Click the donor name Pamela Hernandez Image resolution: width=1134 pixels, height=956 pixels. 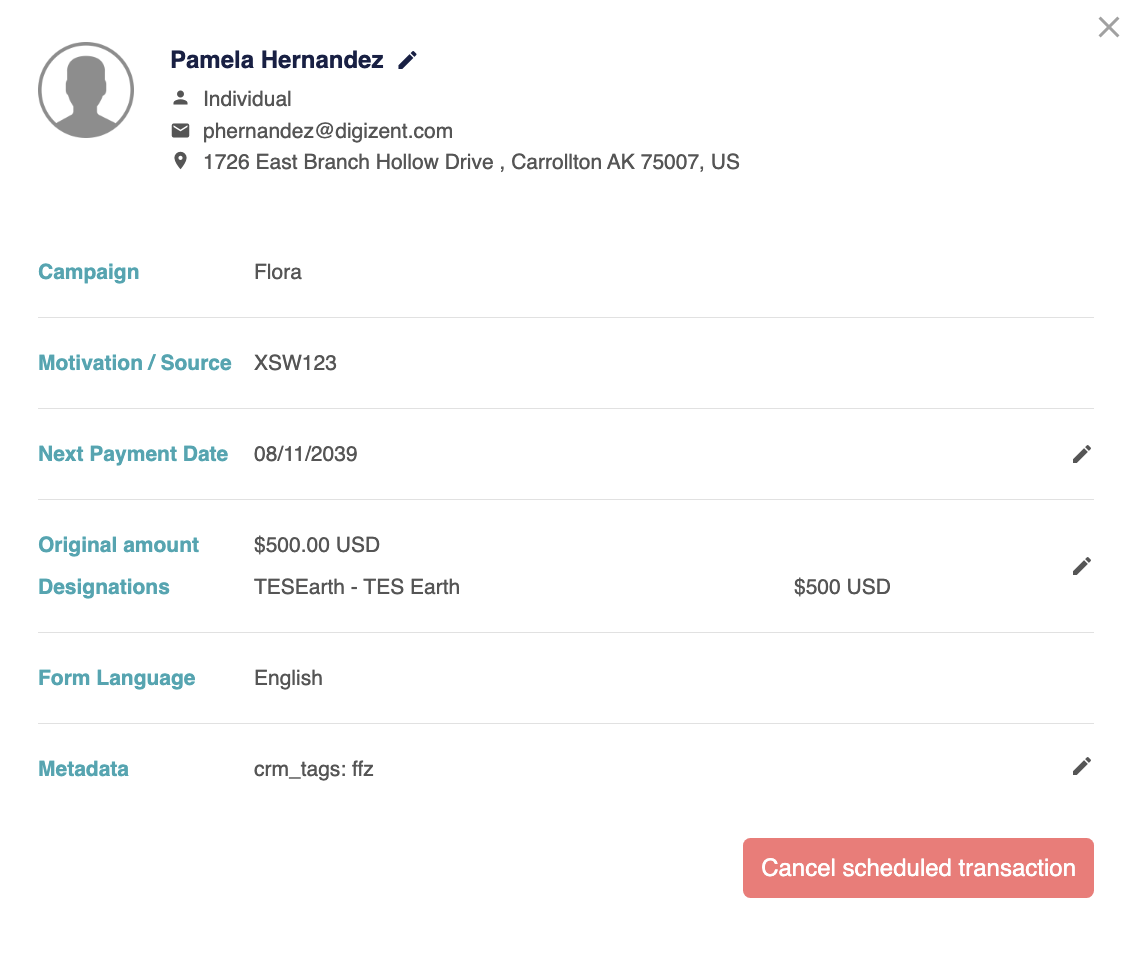[277, 60]
